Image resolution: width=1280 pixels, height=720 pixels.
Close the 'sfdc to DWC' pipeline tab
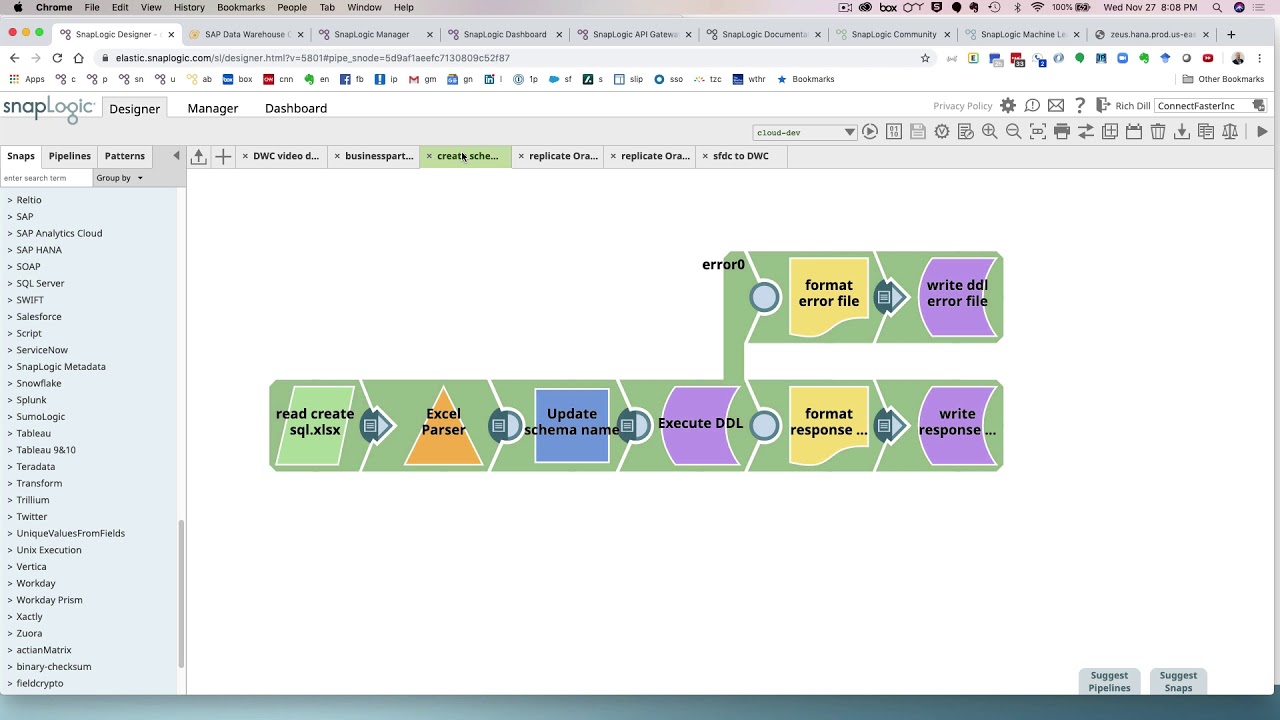pos(705,156)
